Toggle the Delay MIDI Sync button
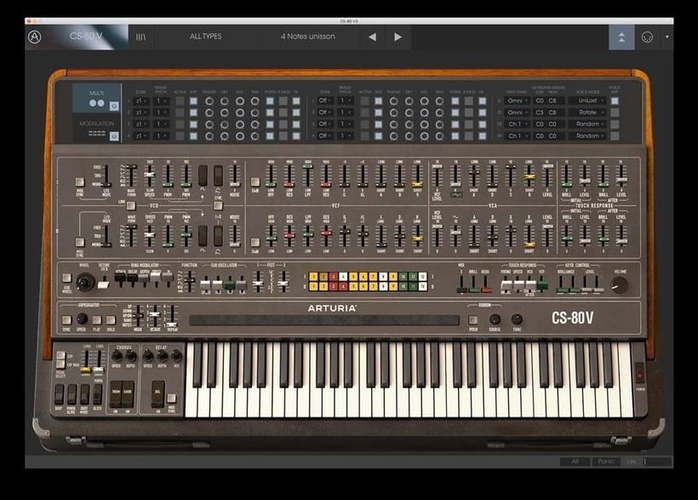The image size is (698, 500). [x=171, y=398]
